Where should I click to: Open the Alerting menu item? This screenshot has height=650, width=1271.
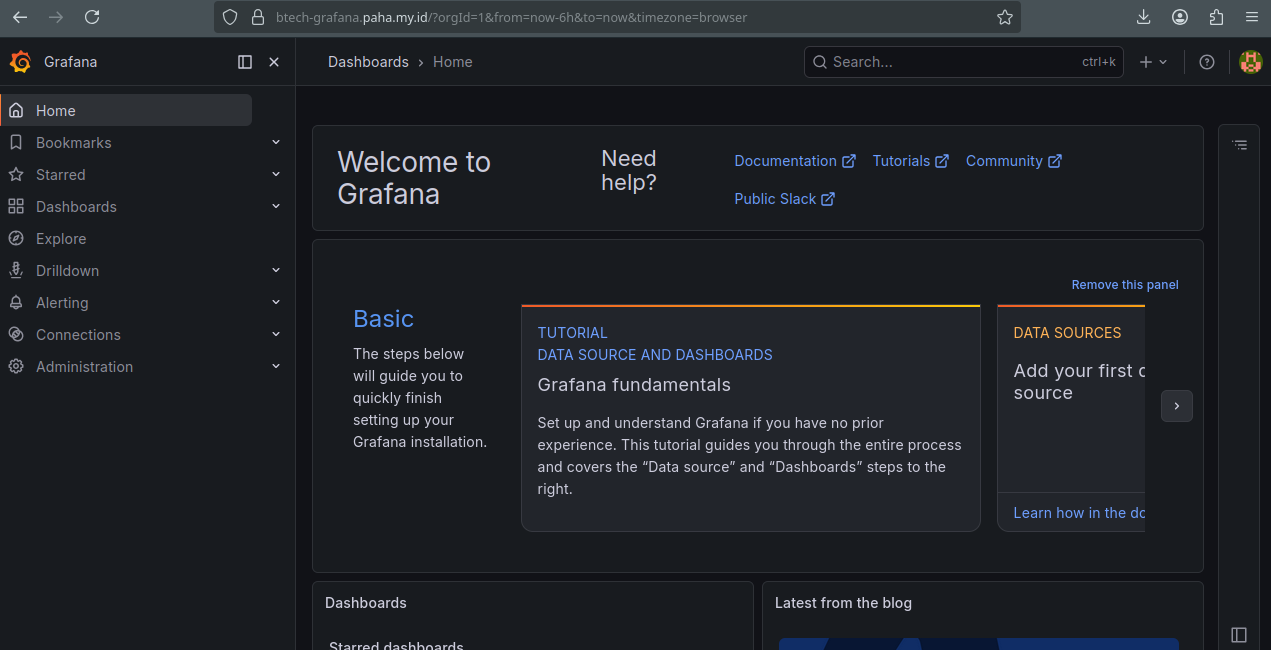point(62,303)
